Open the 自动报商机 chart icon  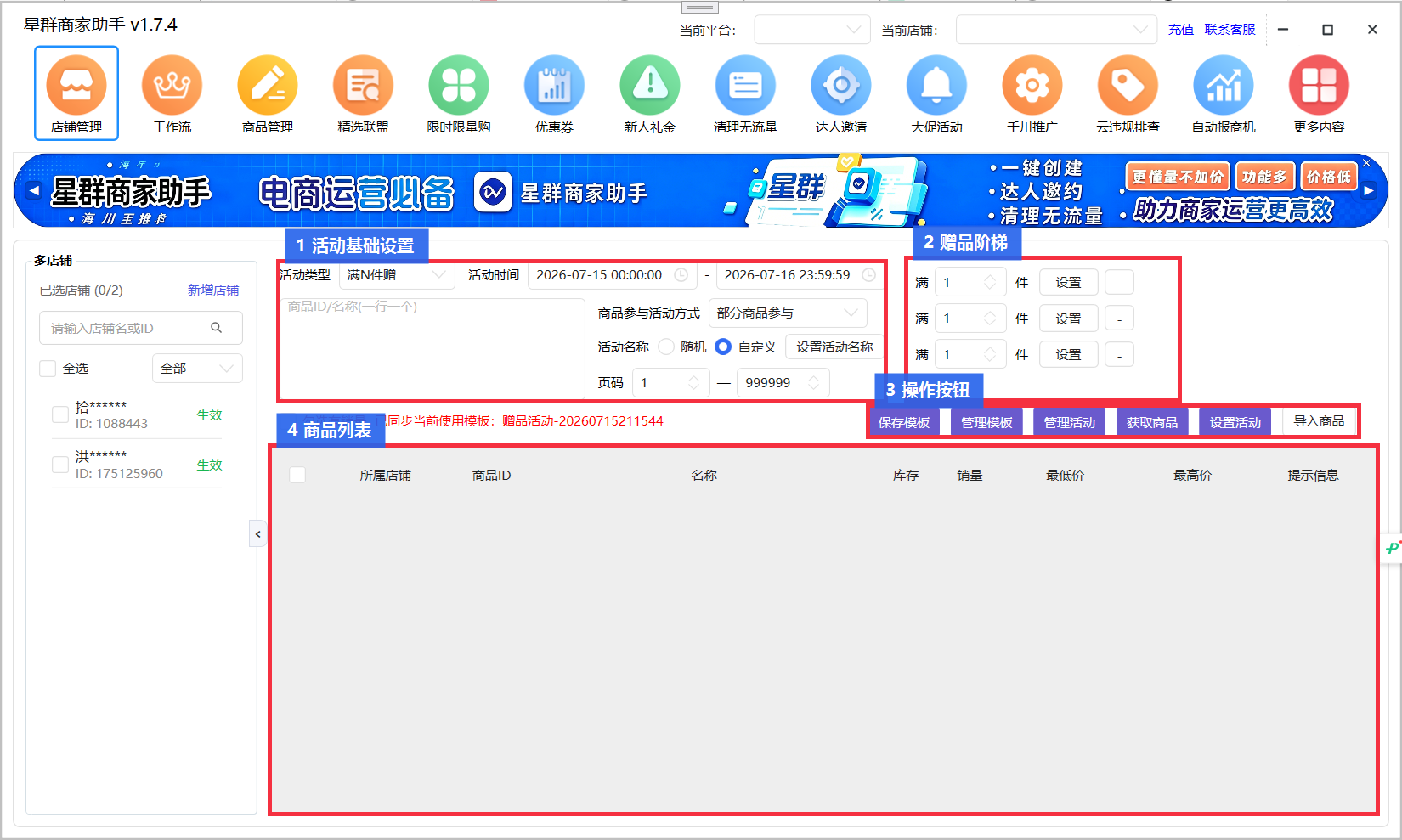click(1224, 86)
